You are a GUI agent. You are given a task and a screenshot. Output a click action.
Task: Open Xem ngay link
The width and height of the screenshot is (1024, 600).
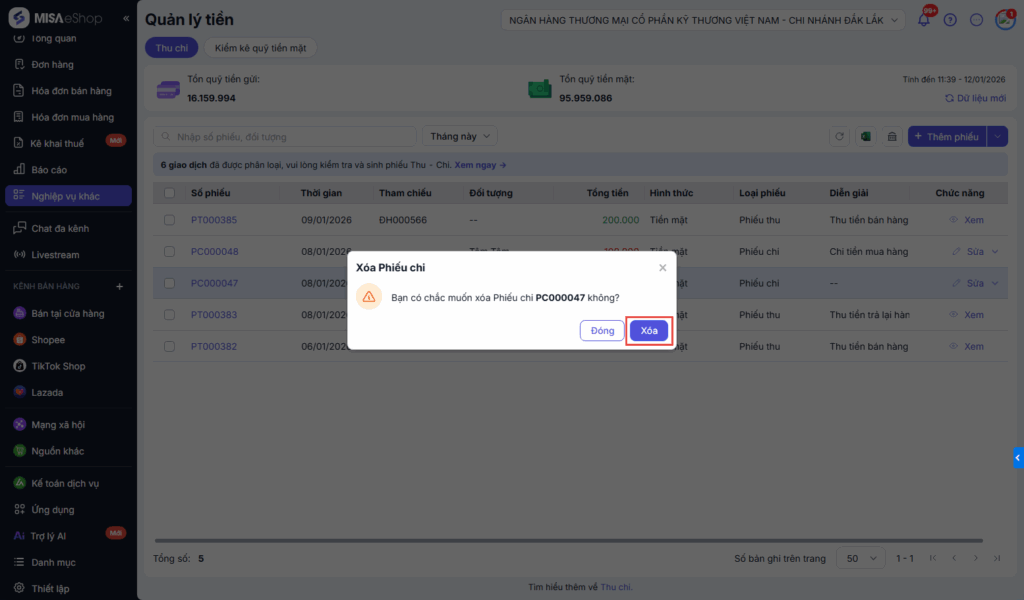click(480, 165)
